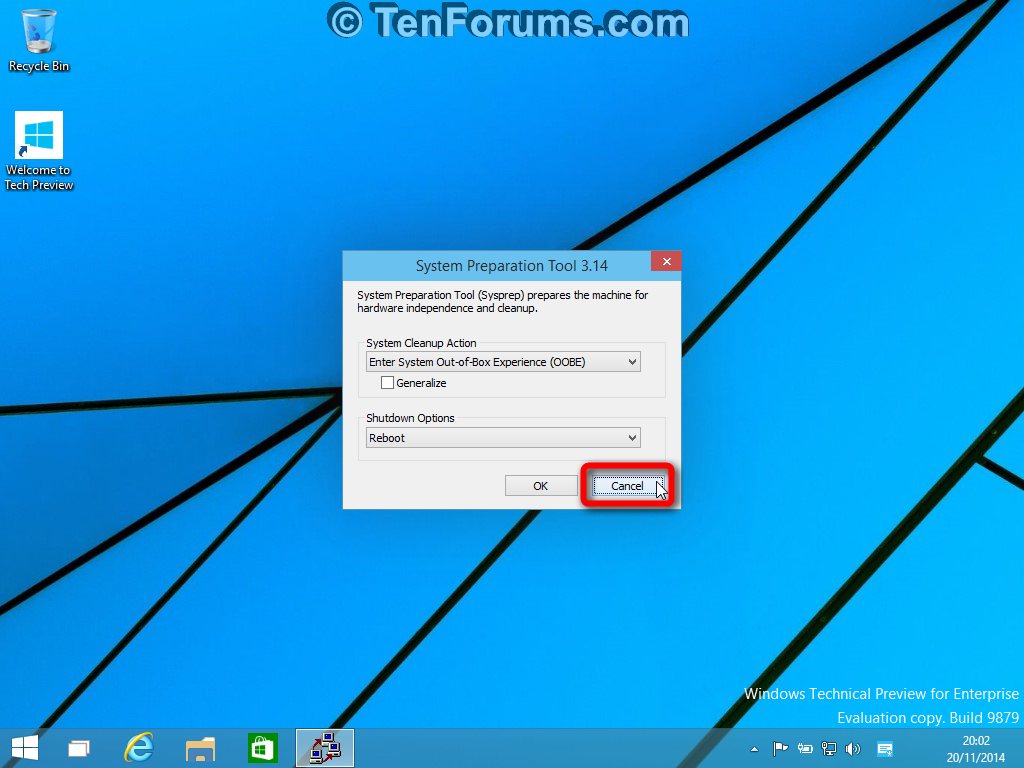This screenshot has height=768, width=1024.
Task: Open the volume speaker tray icon
Action: point(852,749)
